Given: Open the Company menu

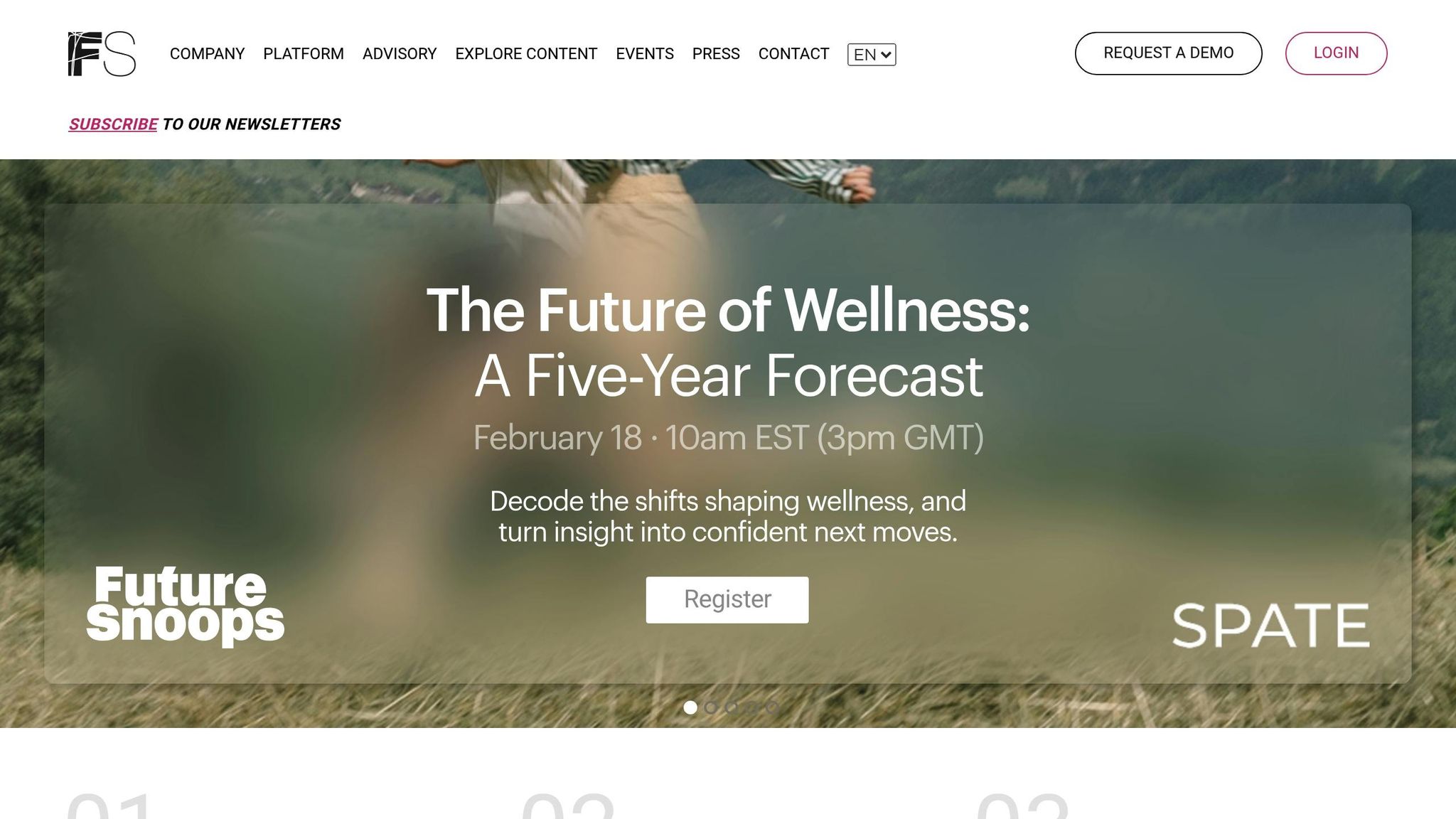Looking at the screenshot, I should (x=207, y=54).
